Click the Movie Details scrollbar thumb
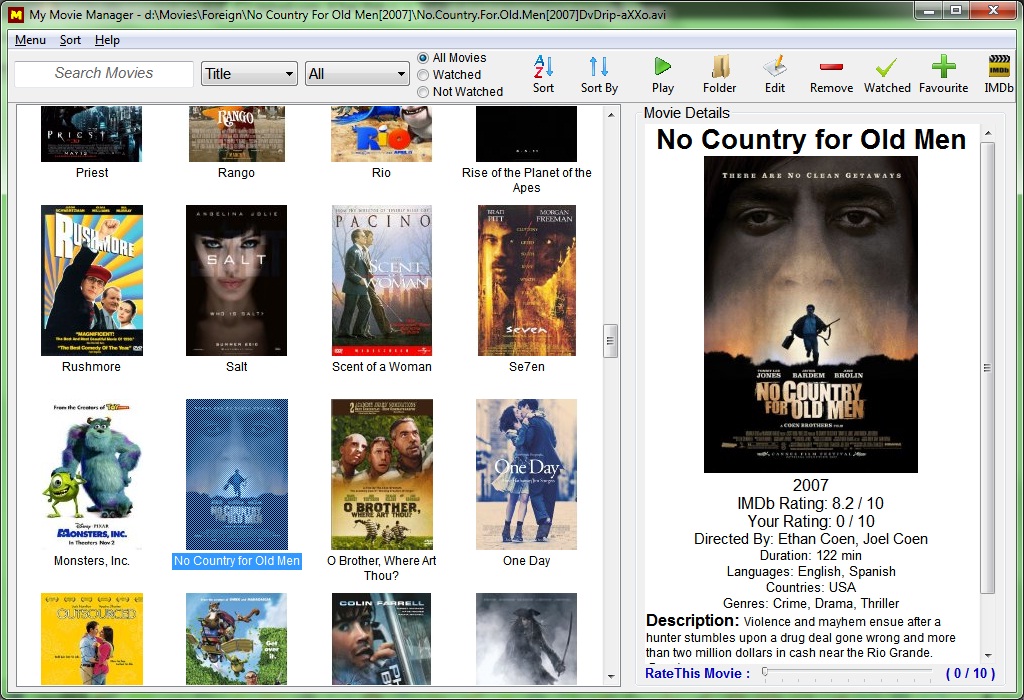 click(987, 368)
